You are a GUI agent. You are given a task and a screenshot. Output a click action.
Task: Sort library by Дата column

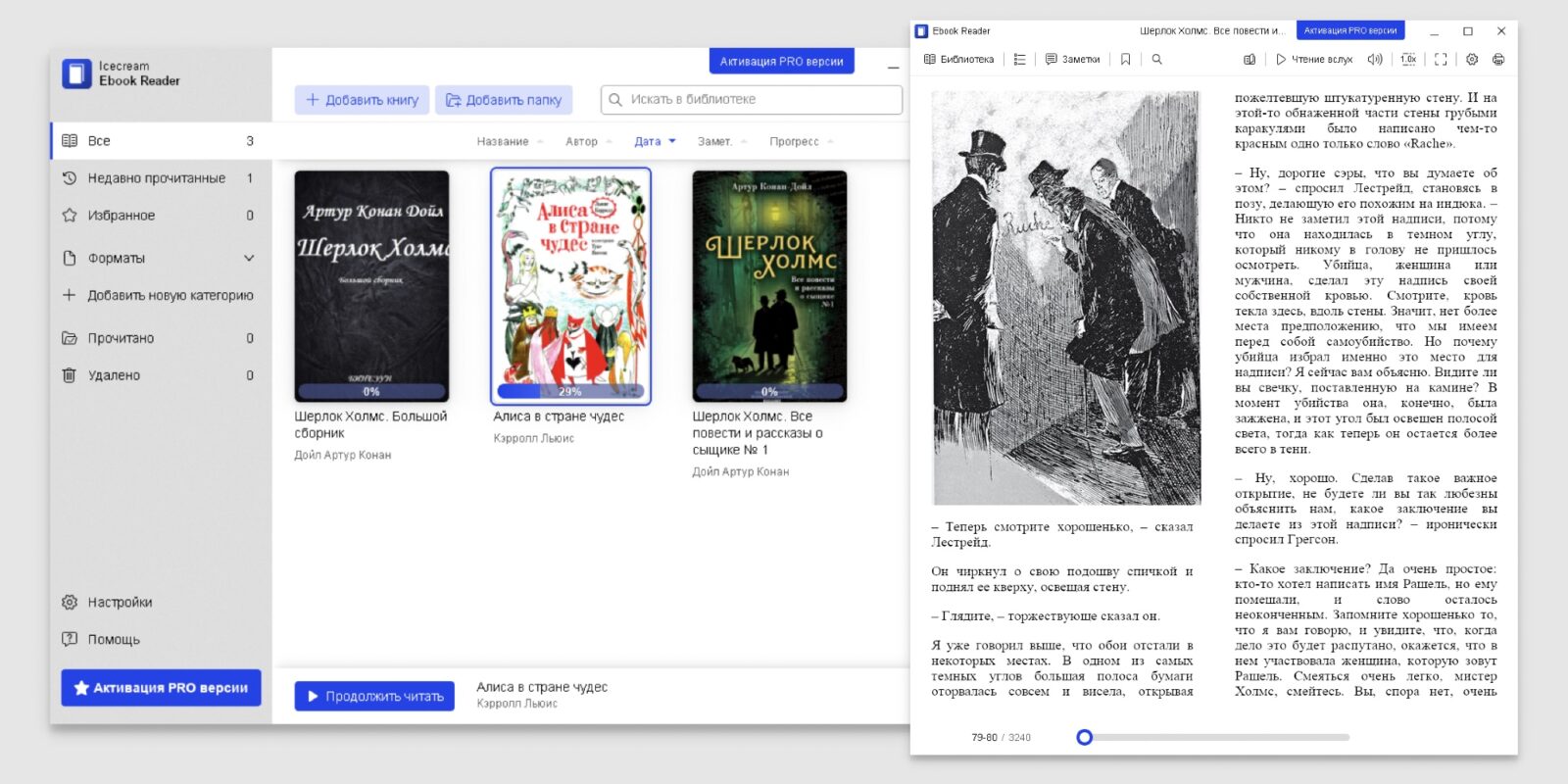[655, 141]
